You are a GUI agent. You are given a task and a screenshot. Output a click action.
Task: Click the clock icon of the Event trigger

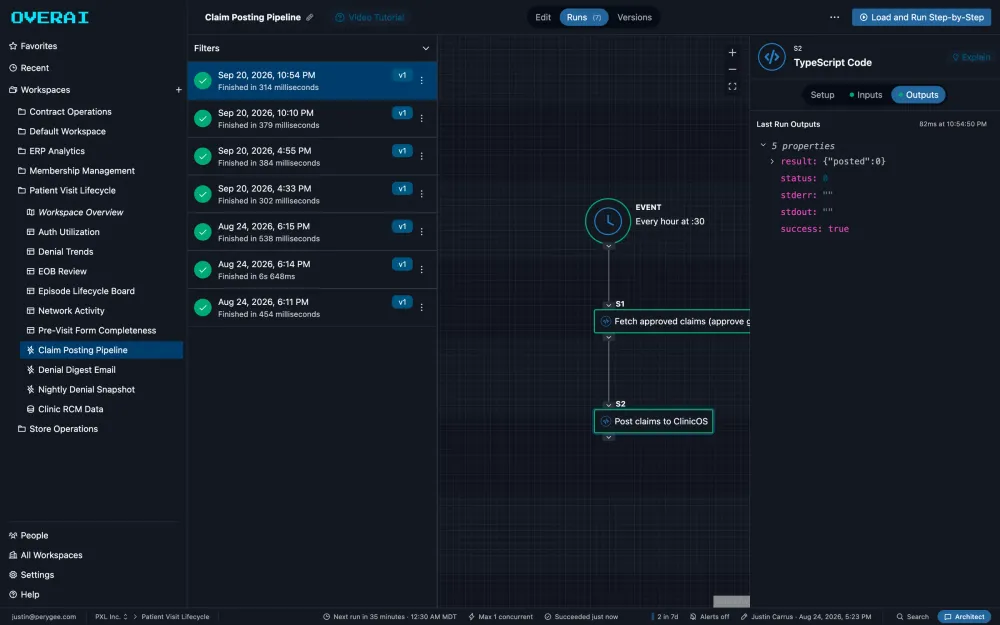(608, 221)
